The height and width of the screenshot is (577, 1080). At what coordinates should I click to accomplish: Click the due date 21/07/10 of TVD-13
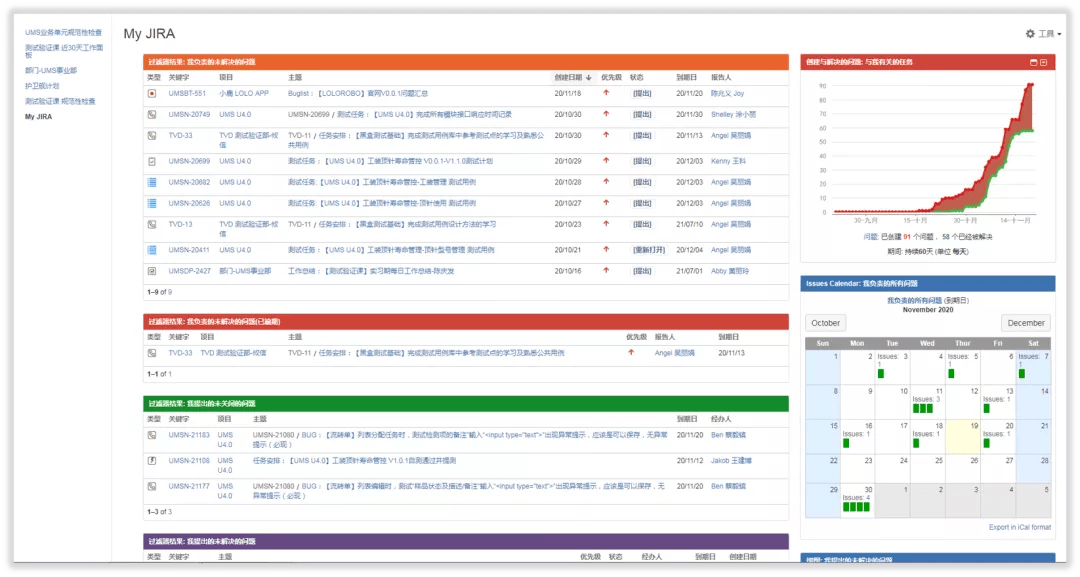(x=689, y=224)
